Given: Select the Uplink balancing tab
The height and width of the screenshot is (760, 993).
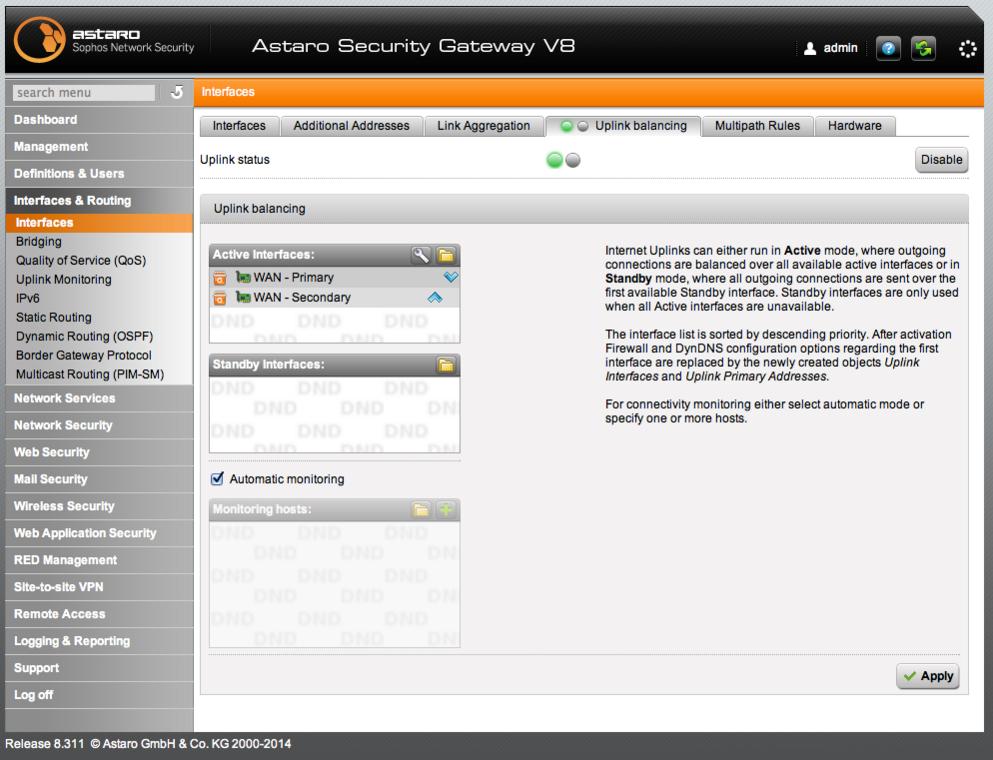Looking at the screenshot, I should point(623,126).
